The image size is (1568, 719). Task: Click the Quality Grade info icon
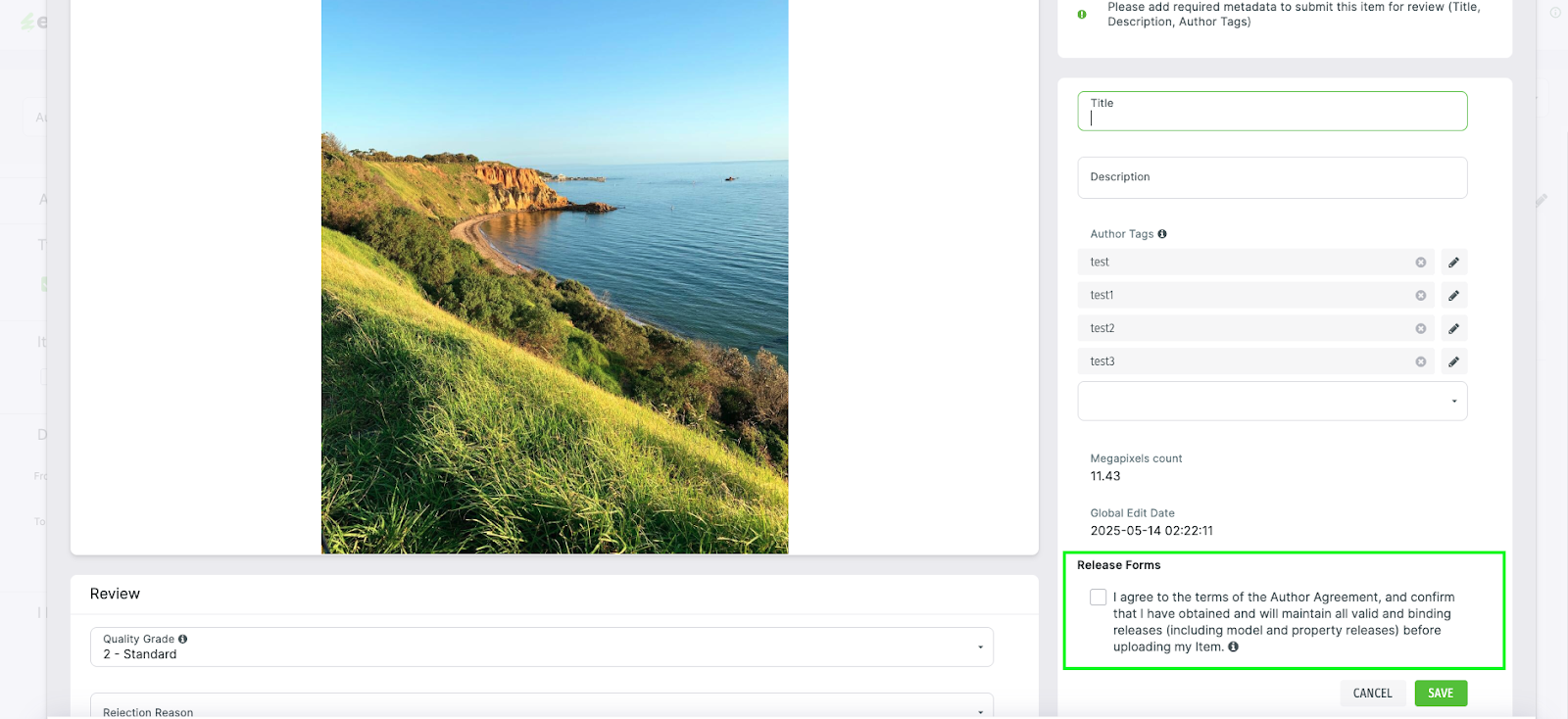pyautogui.click(x=183, y=639)
